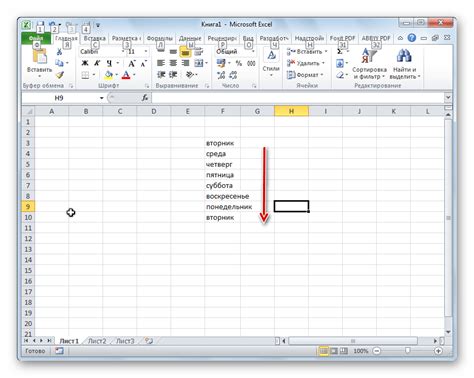The height and width of the screenshot is (378, 474).
Task: Toggle bold Ж formatting
Action: [x=85, y=63]
